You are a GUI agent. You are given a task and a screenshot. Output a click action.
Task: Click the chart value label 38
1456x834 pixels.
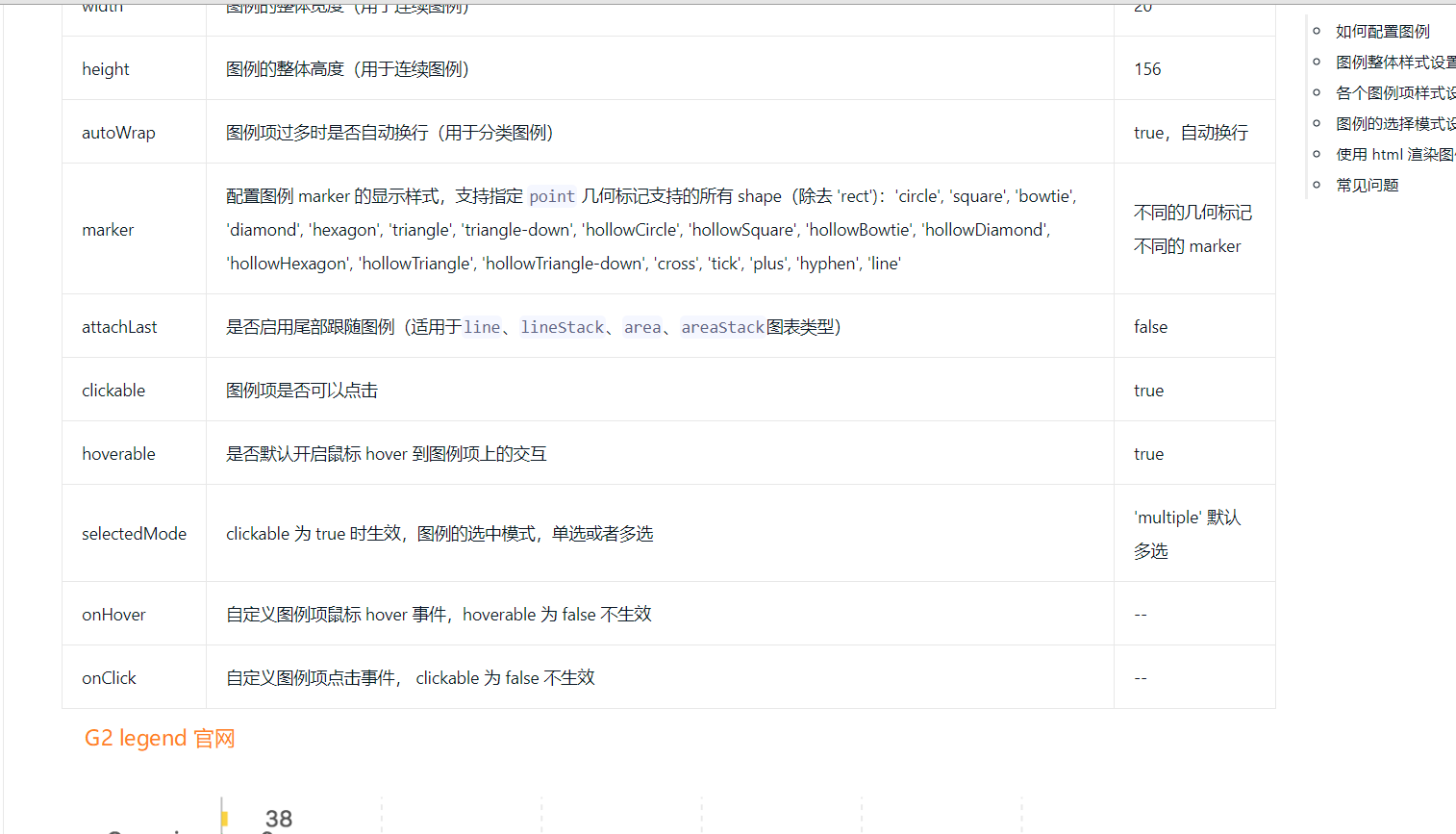coord(279,819)
